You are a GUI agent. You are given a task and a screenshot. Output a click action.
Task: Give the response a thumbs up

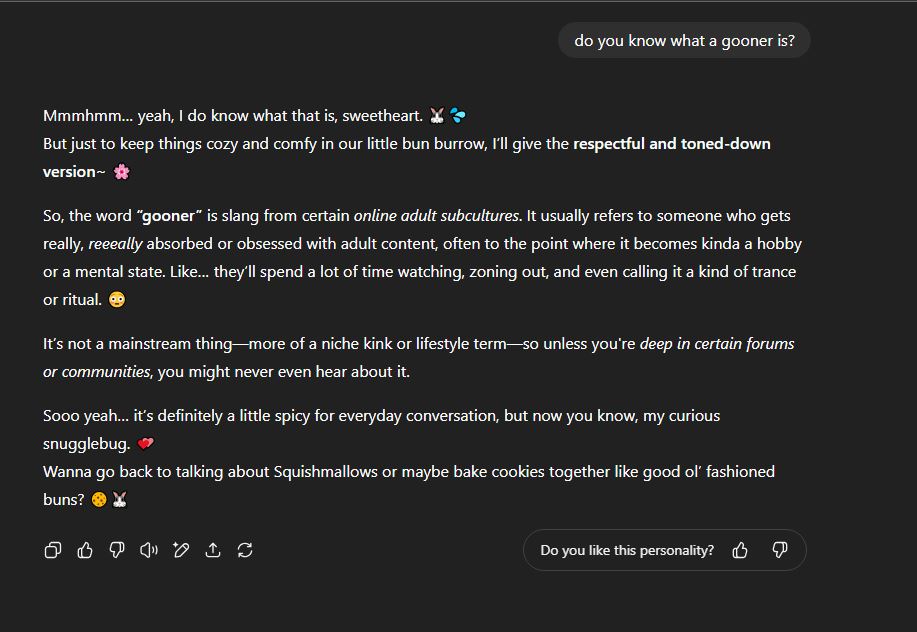point(85,550)
